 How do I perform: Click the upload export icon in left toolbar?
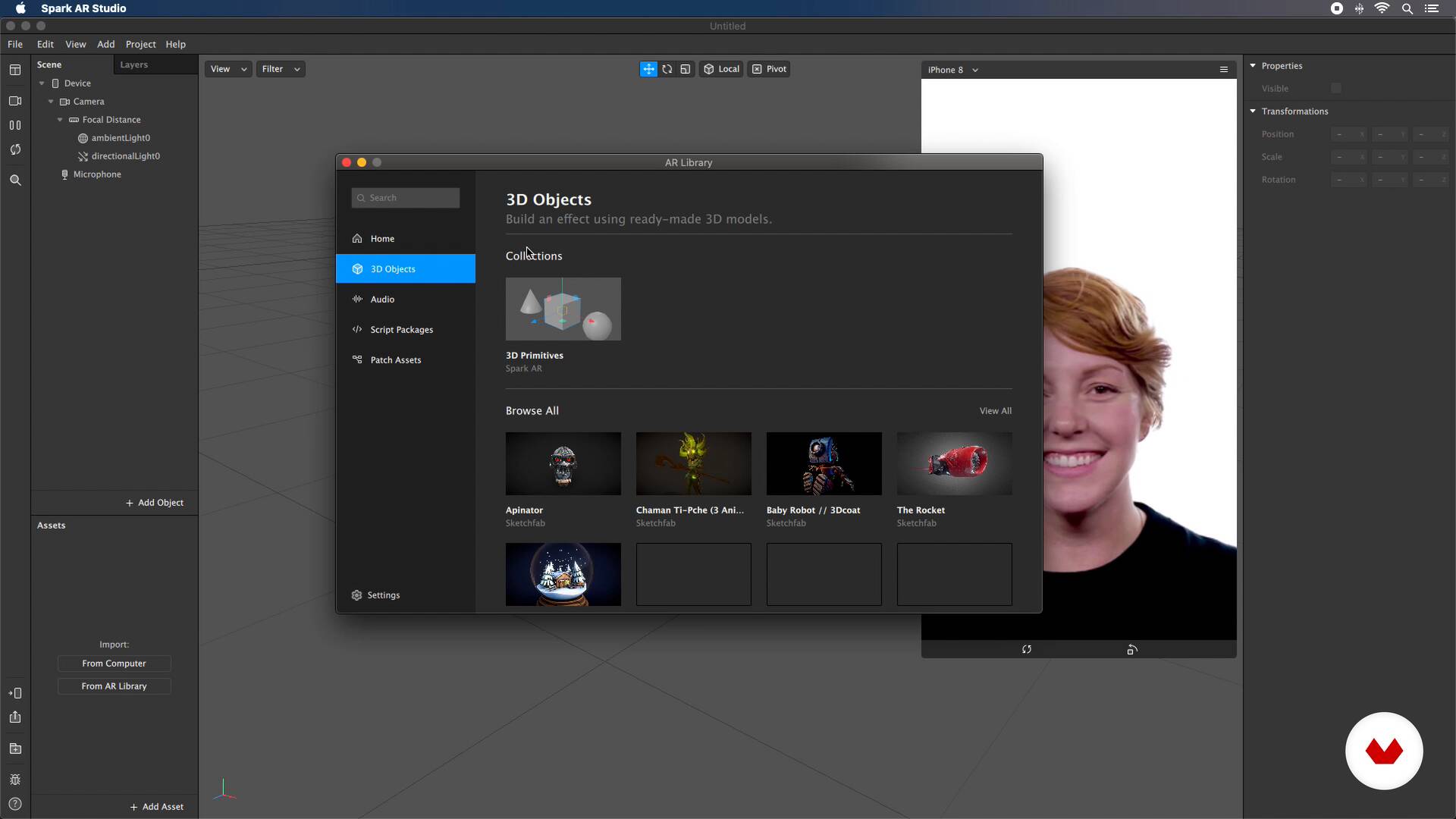tap(15, 717)
